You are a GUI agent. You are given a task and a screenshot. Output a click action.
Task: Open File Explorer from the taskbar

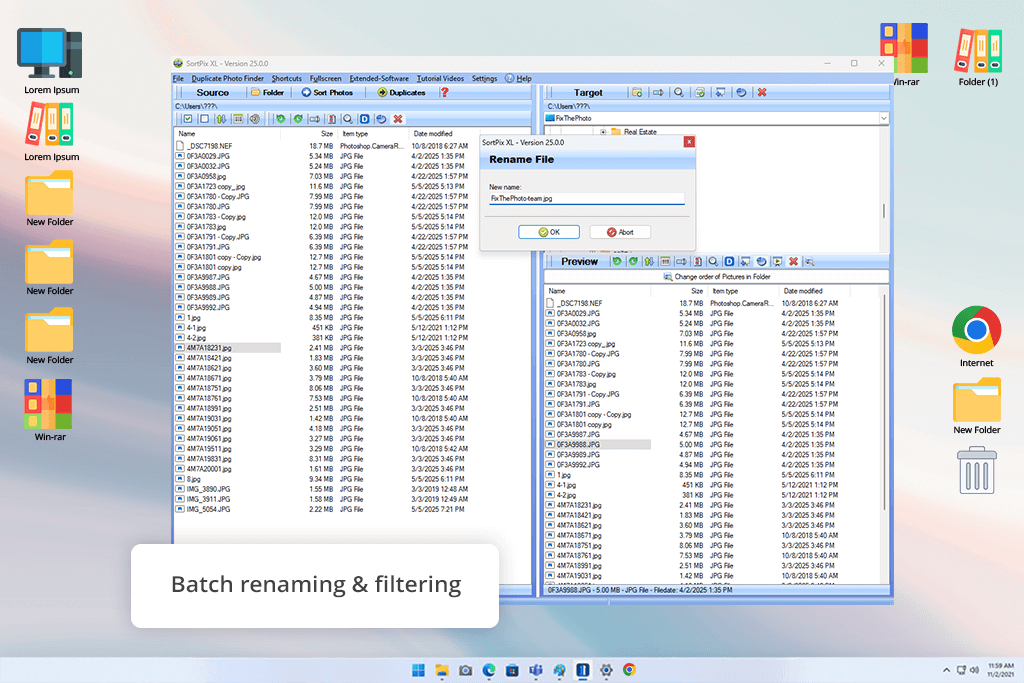tap(442, 670)
